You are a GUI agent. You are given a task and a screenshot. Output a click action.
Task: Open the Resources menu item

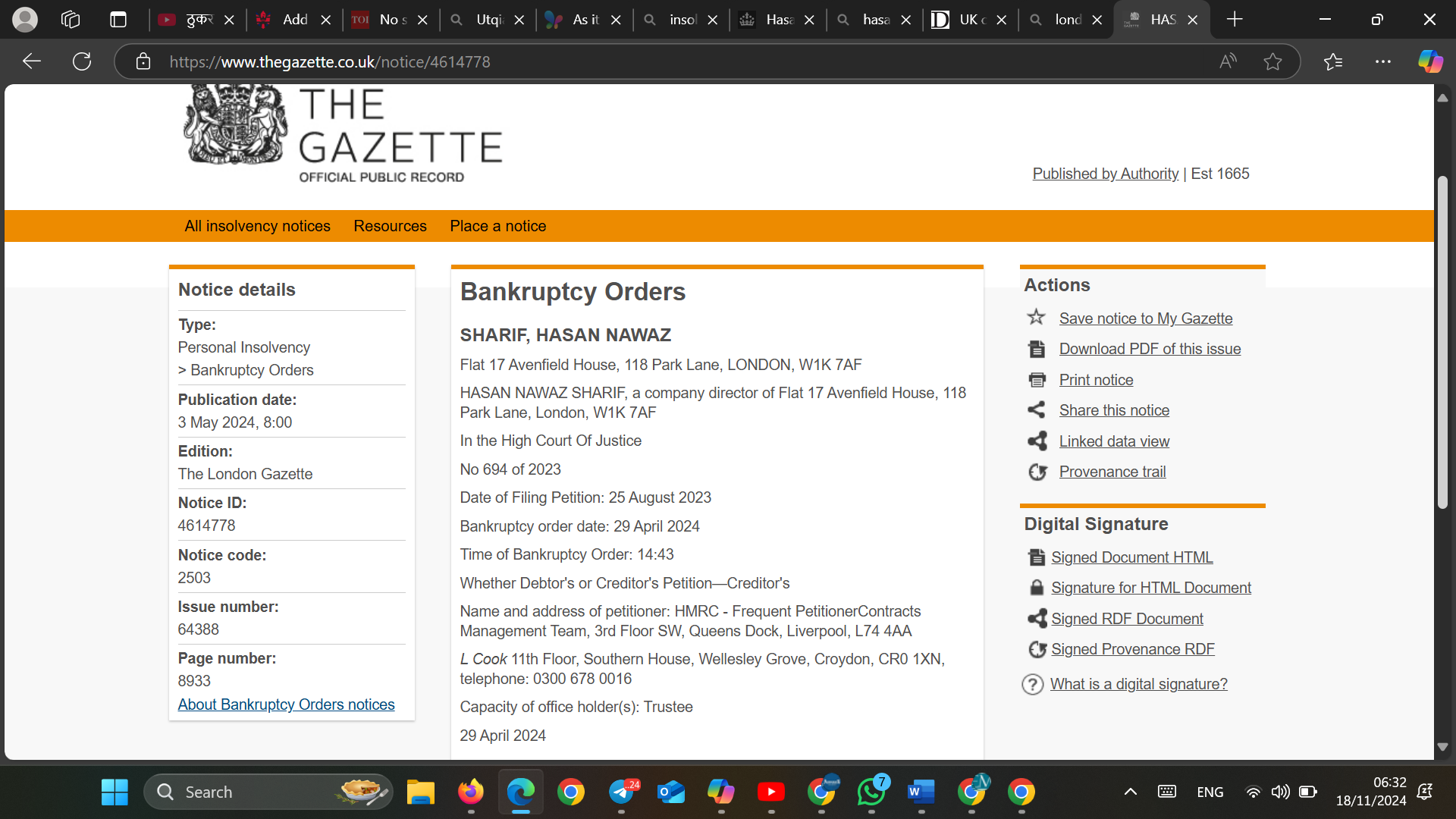(390, 226)
